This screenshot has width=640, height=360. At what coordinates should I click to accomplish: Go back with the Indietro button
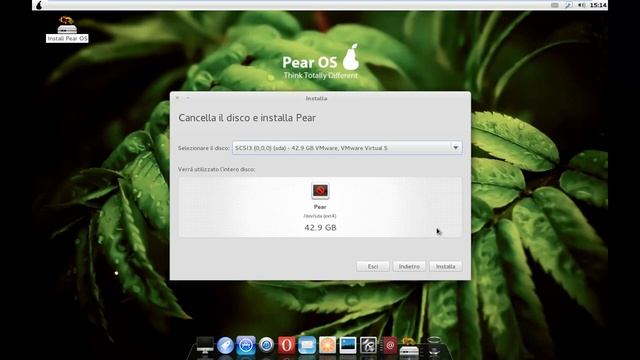tap(409, 266)
